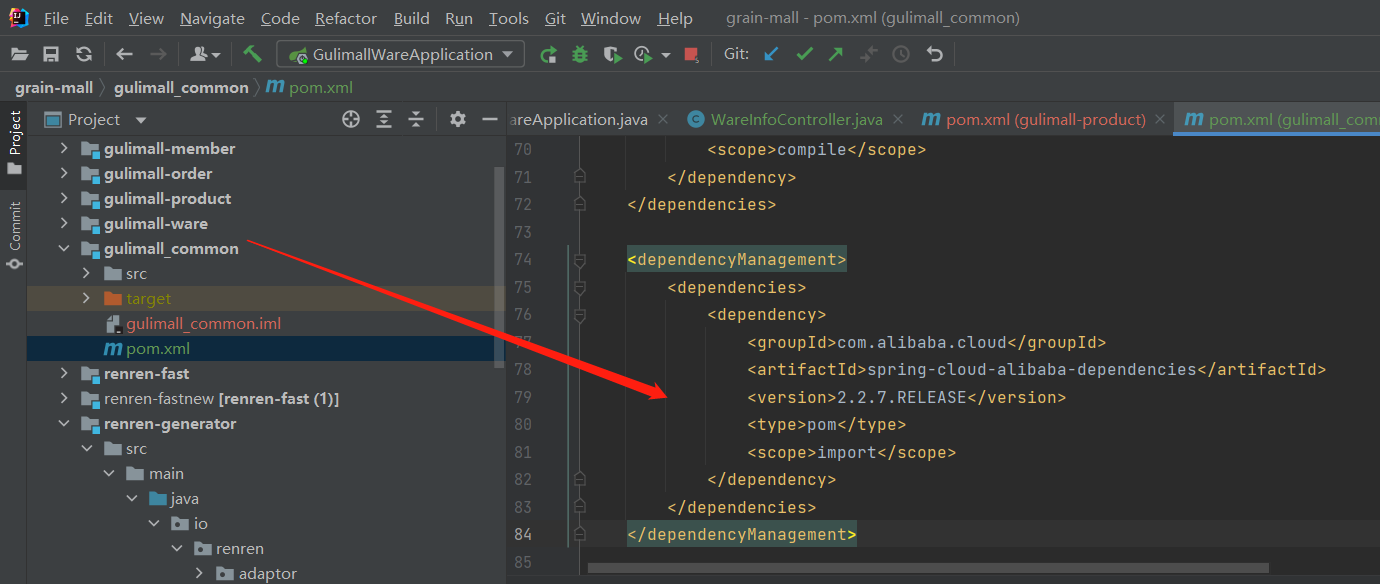Open project folder toolbar icon

19,54
